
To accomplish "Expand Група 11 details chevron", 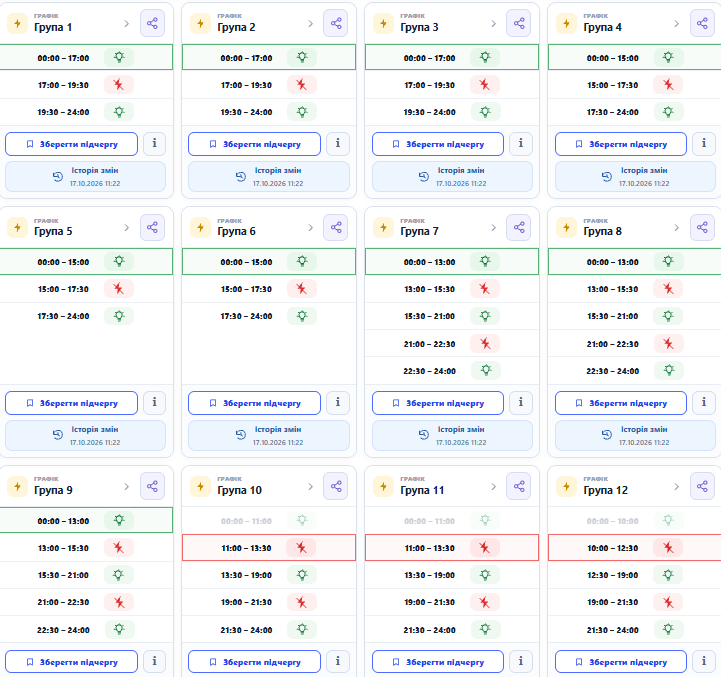I will point(494,487).
